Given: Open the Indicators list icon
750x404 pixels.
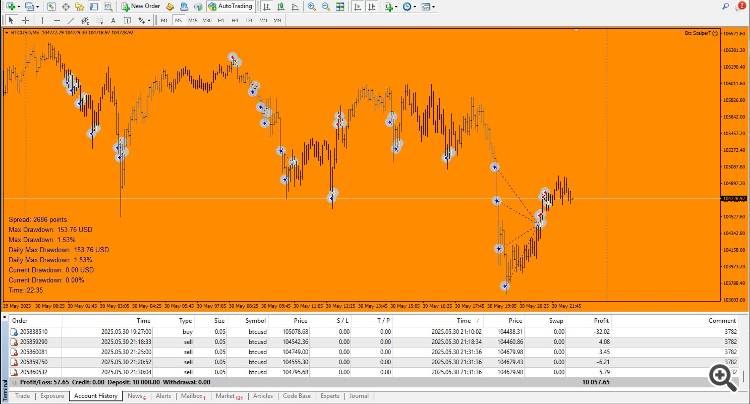Looking at the screenshot, I should [389, 7].
